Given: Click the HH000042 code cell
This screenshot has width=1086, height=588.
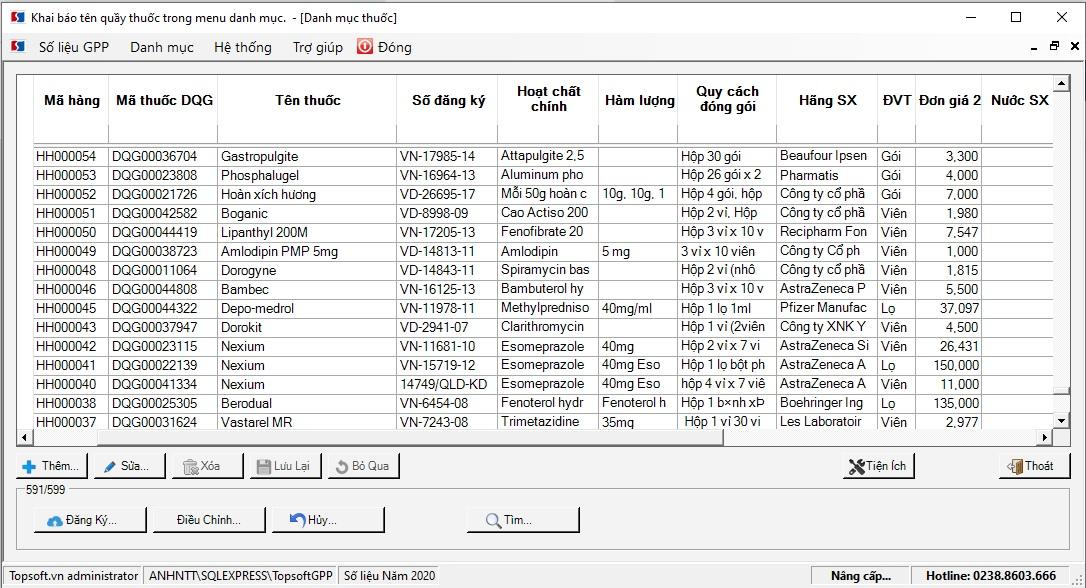Looking at the screenshot, I should coord(71,346).
